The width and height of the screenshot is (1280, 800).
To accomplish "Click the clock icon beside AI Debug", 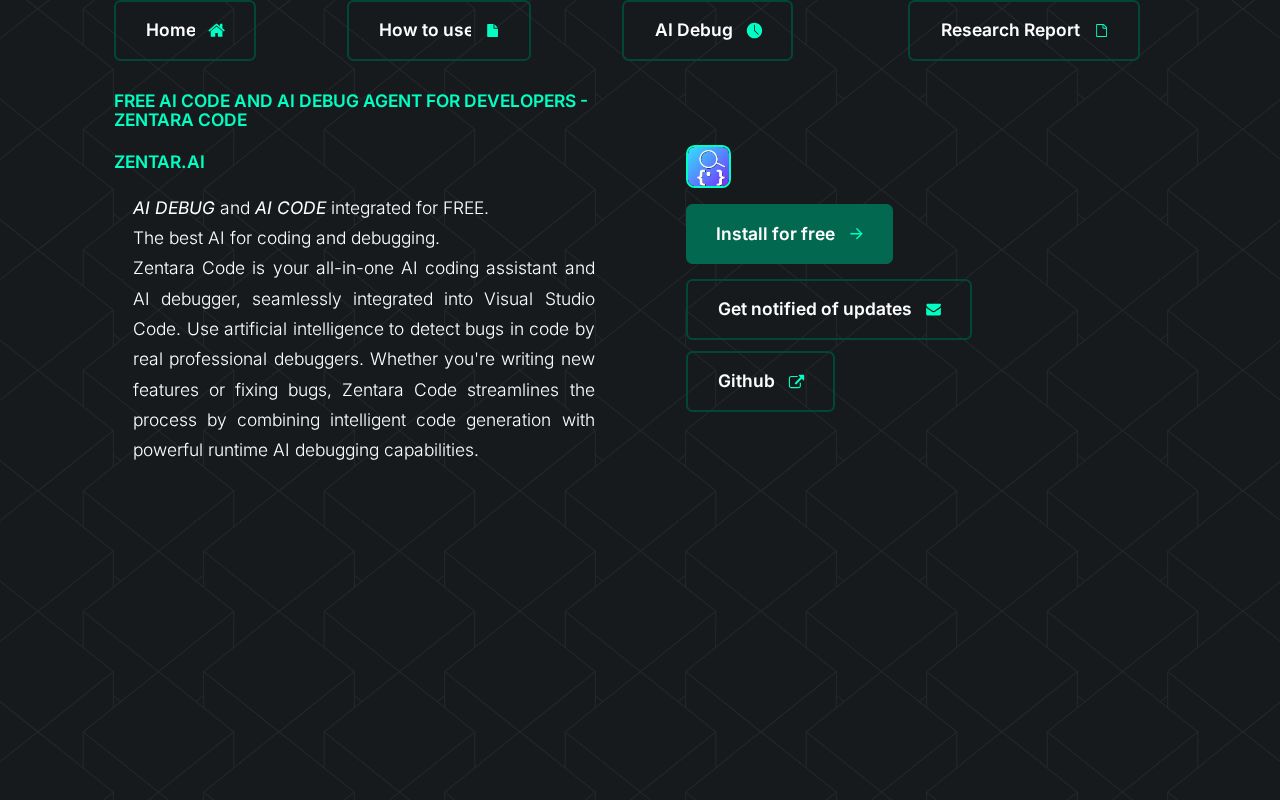I will tap(754, 30).
